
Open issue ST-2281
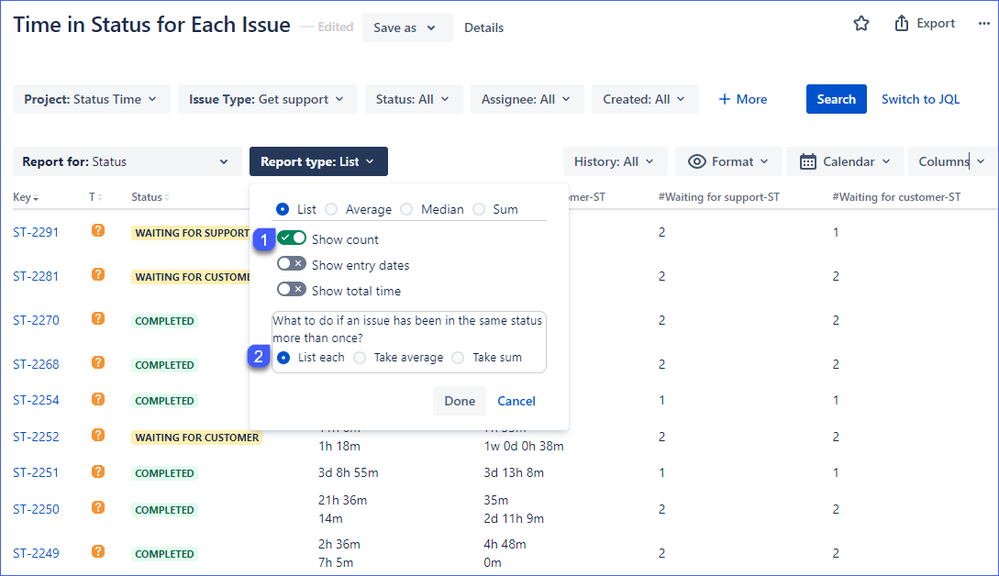(x=36, y=277)
